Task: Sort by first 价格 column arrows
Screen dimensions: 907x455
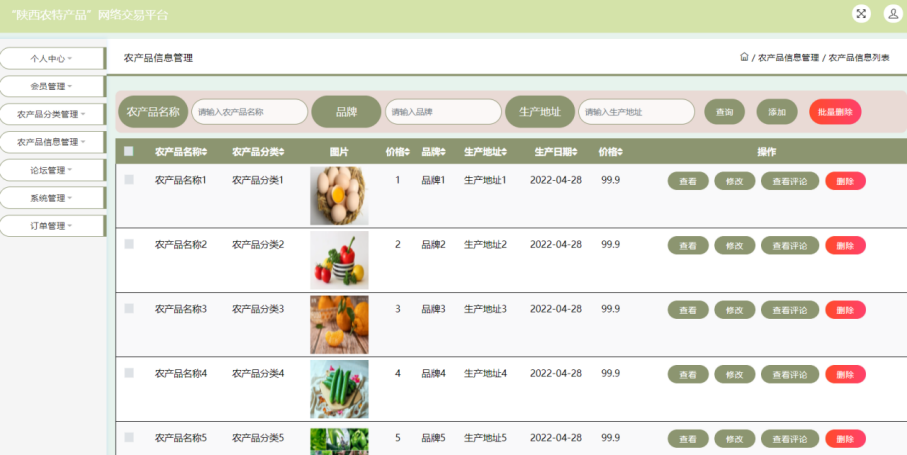Action: click(x=407, y=152)
